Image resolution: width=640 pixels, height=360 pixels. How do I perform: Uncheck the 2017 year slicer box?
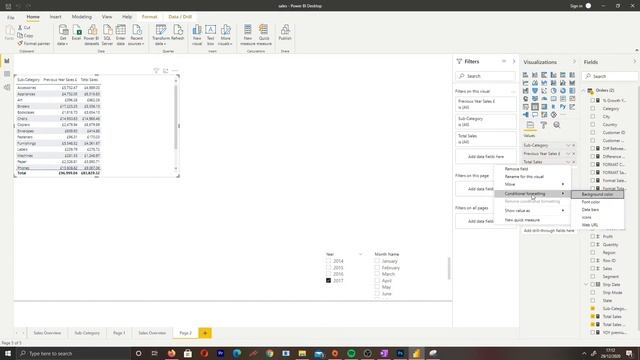coord(329,280)
